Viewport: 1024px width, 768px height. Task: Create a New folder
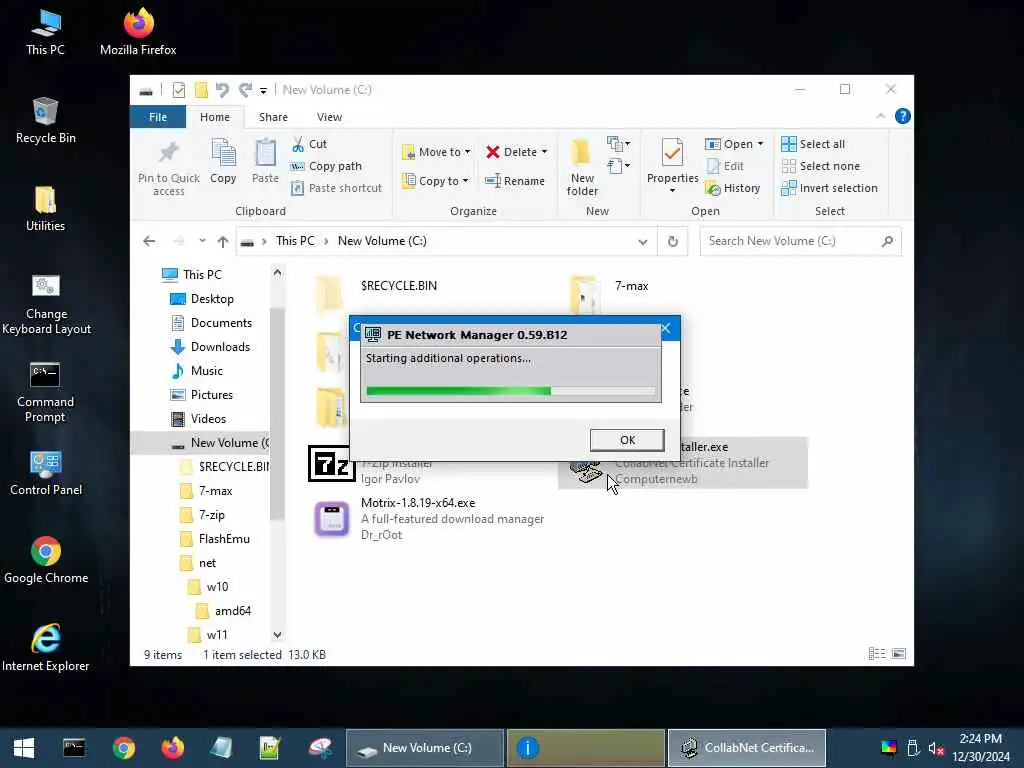pos(582,168)
